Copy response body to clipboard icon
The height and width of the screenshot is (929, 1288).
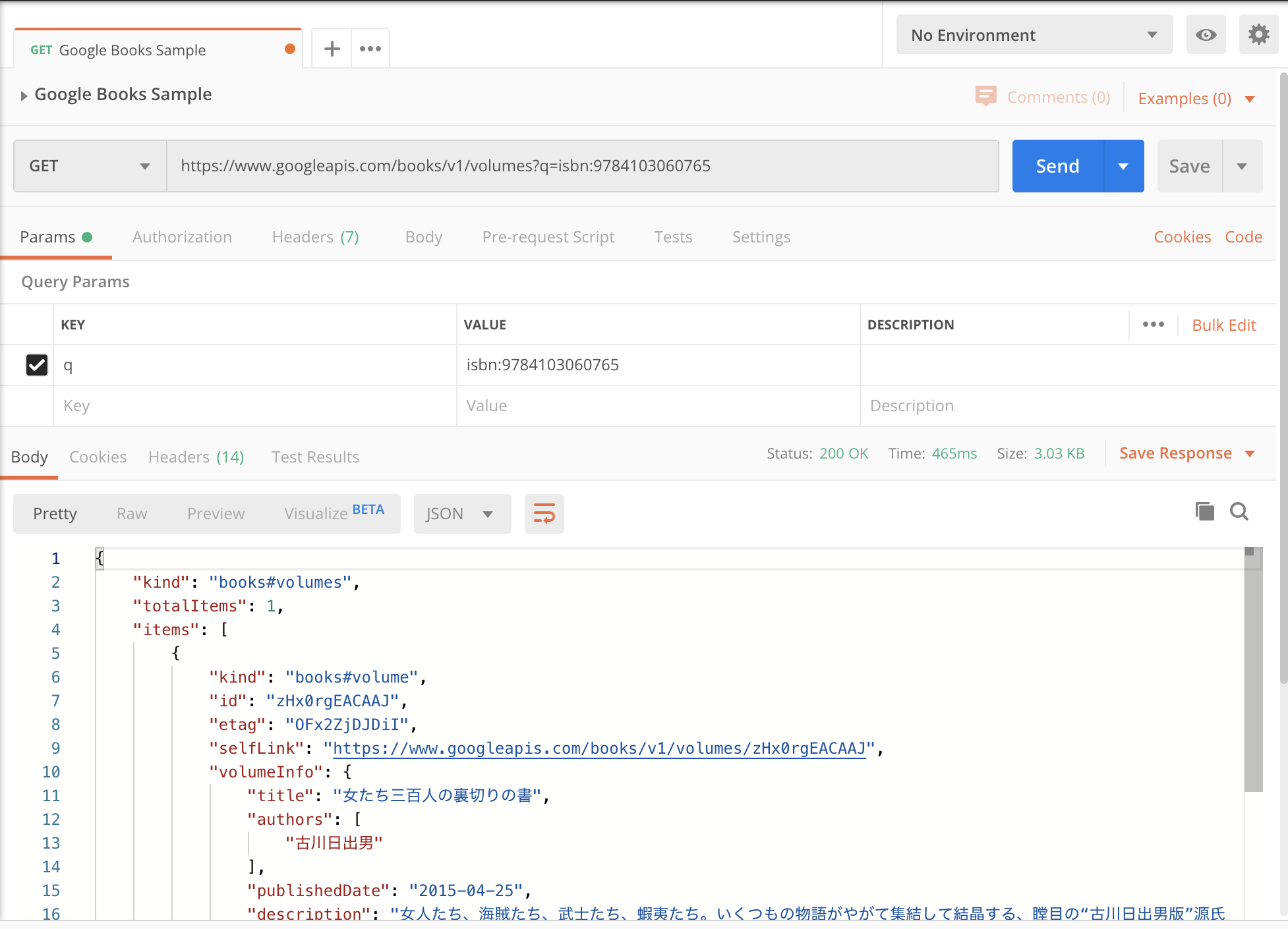point(1204,512)
